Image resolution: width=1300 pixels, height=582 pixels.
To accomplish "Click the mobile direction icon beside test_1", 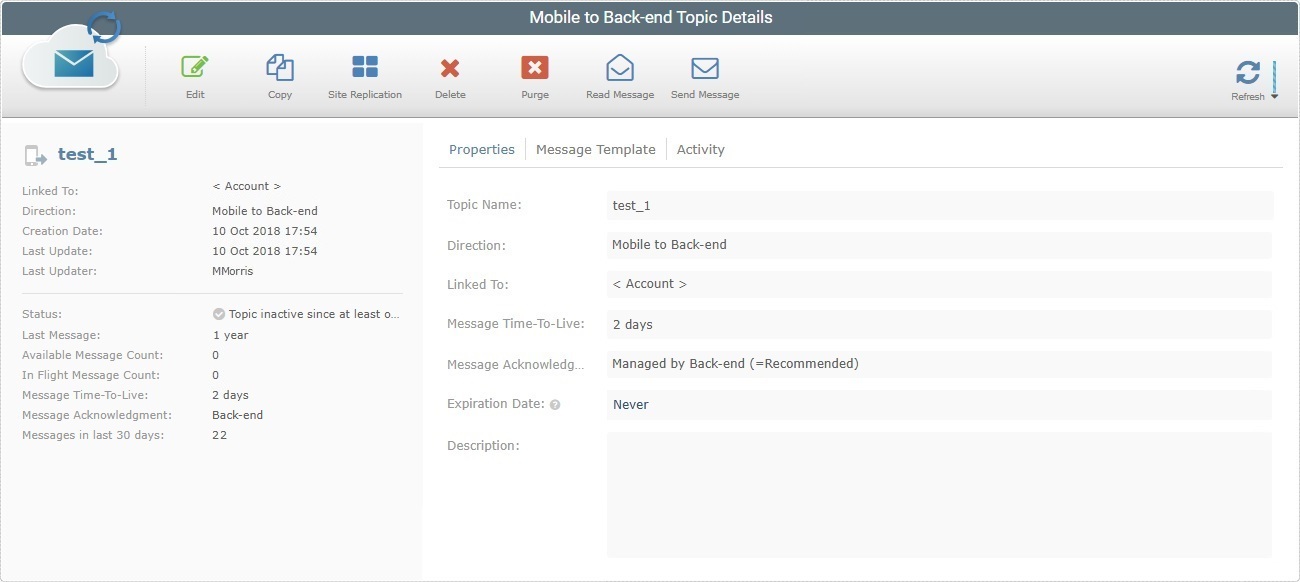I will coord(33,153).
